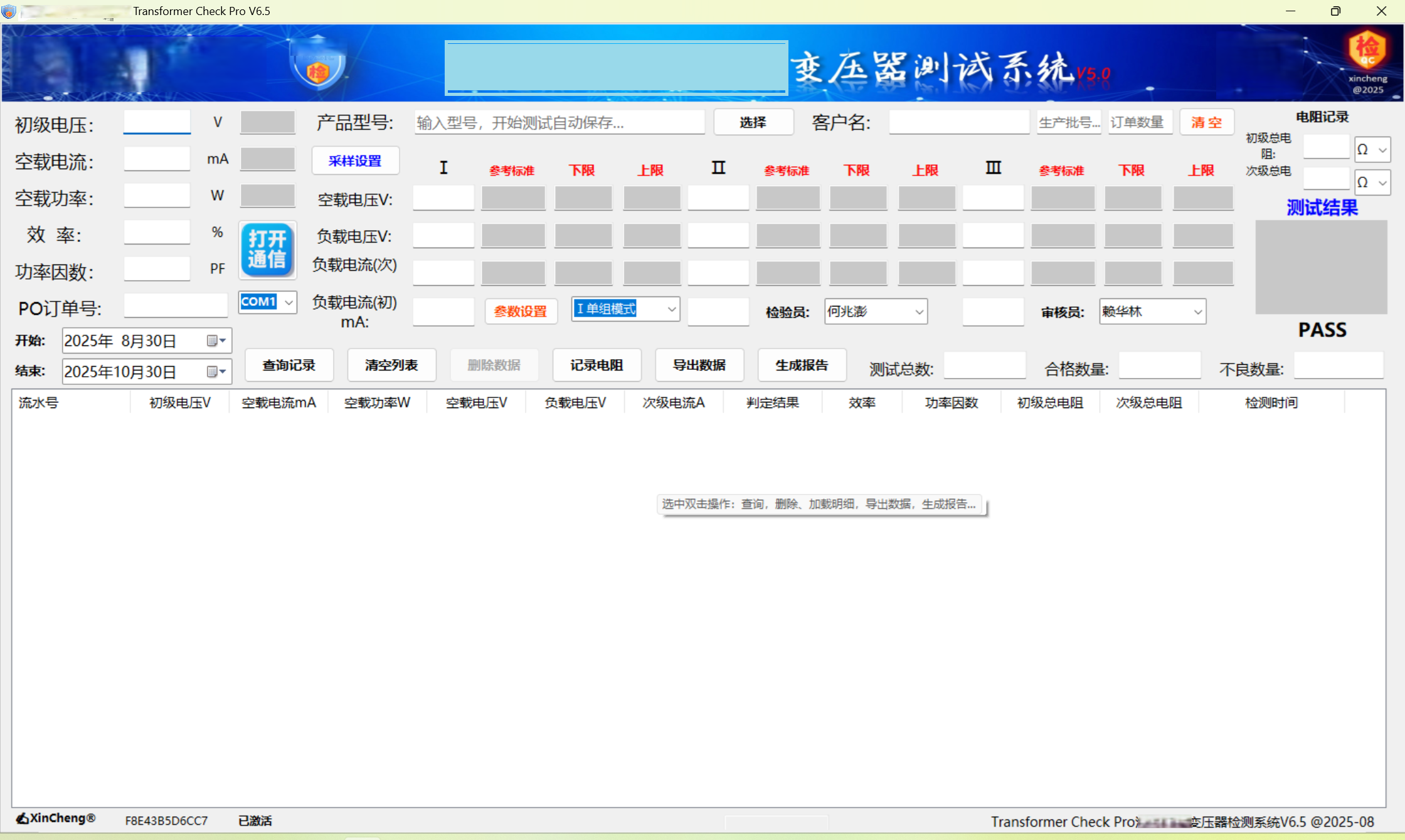Viewport: 1405px width, 840px height.
Task: Change the primary resistance Ω unit dropdown
Action: 1382,150
